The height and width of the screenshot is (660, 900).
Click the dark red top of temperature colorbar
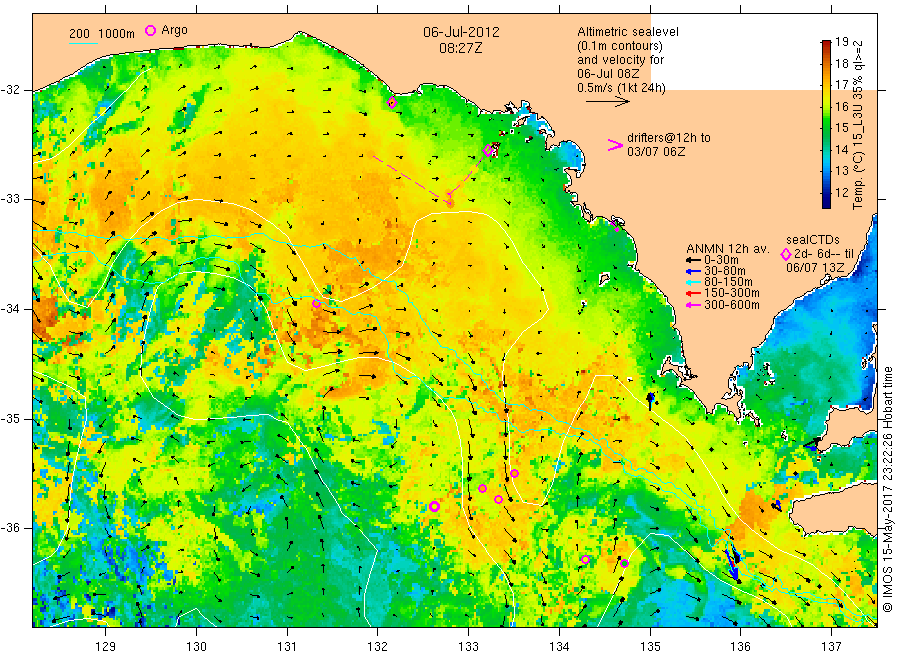tap(826, 43)
